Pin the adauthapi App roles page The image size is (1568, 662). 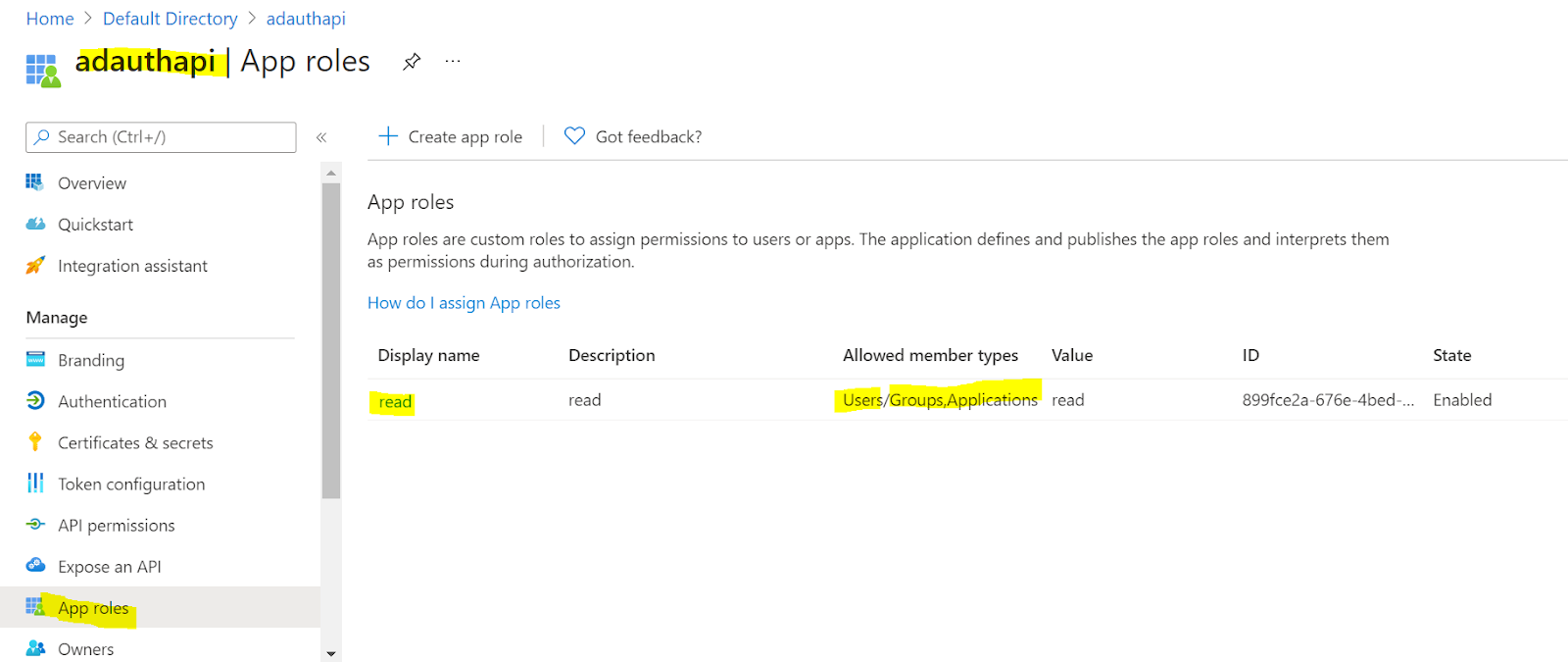pos(412,62)
